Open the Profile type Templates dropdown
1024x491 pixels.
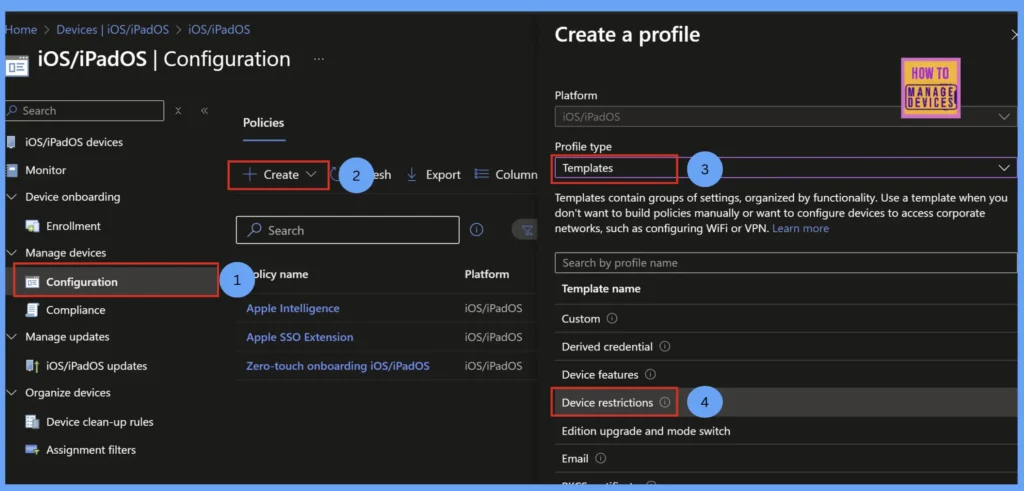(786, 168)
